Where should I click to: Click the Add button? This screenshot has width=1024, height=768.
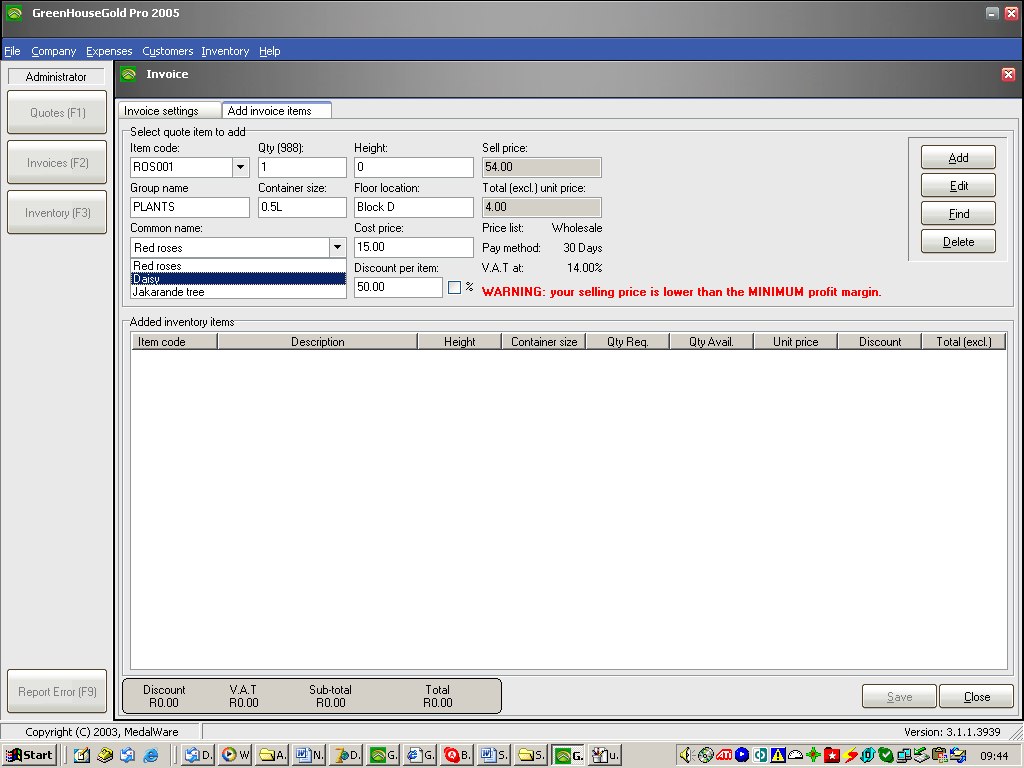958,157
